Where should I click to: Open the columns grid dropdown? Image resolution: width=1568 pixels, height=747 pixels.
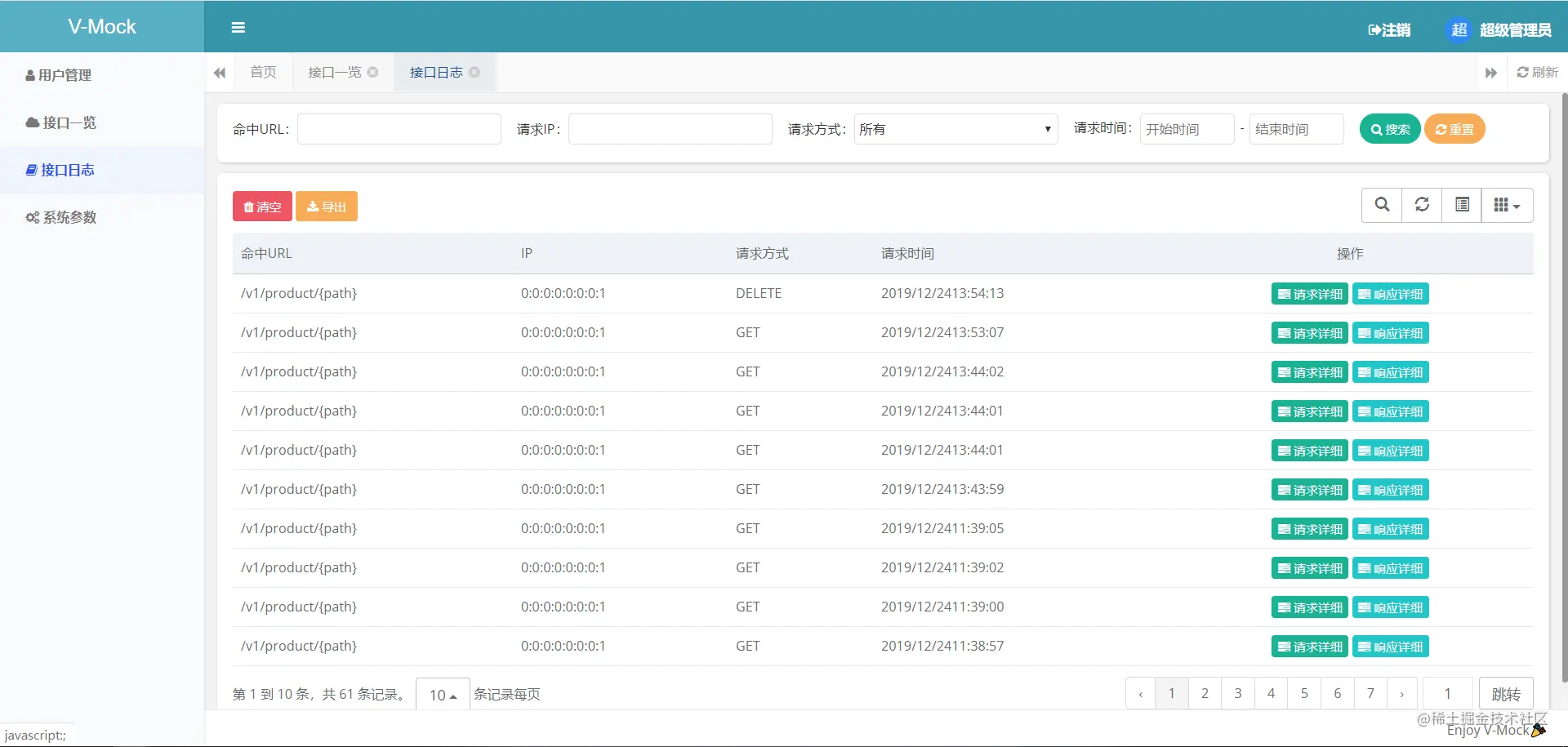click(1507, 205)
